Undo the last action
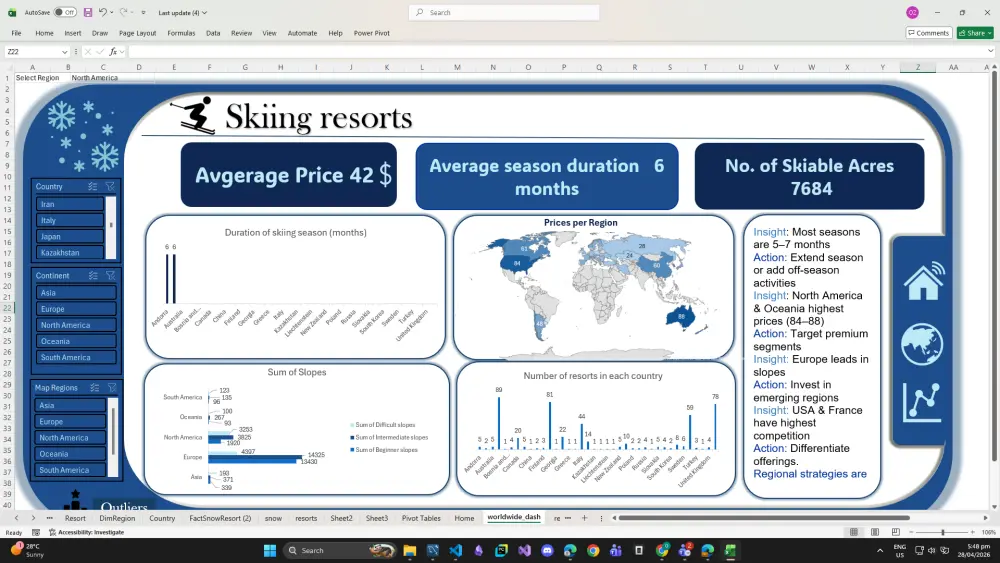This screenshot has width=1000, height=563. click(x=102, y=12)
